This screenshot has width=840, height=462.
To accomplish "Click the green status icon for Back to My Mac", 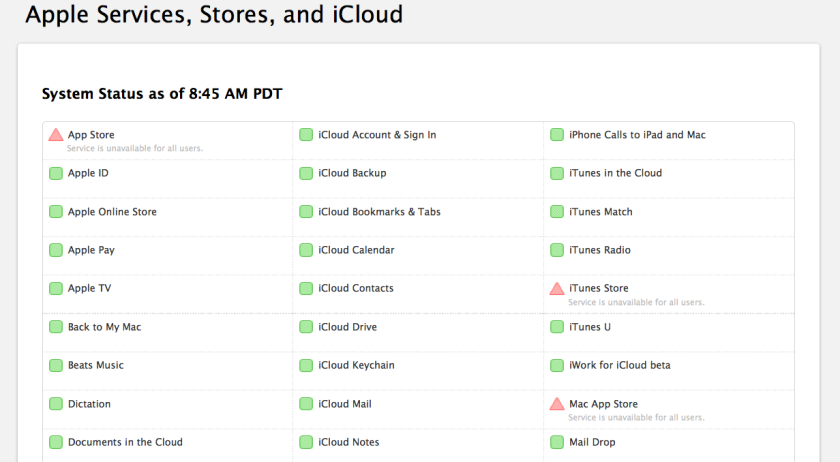I will pos(56,327).
